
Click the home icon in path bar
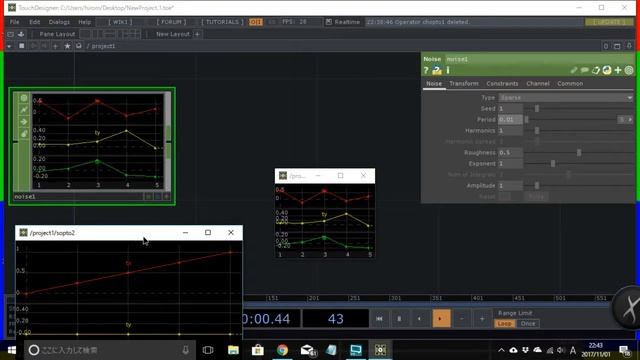click(x=79, y=46)
